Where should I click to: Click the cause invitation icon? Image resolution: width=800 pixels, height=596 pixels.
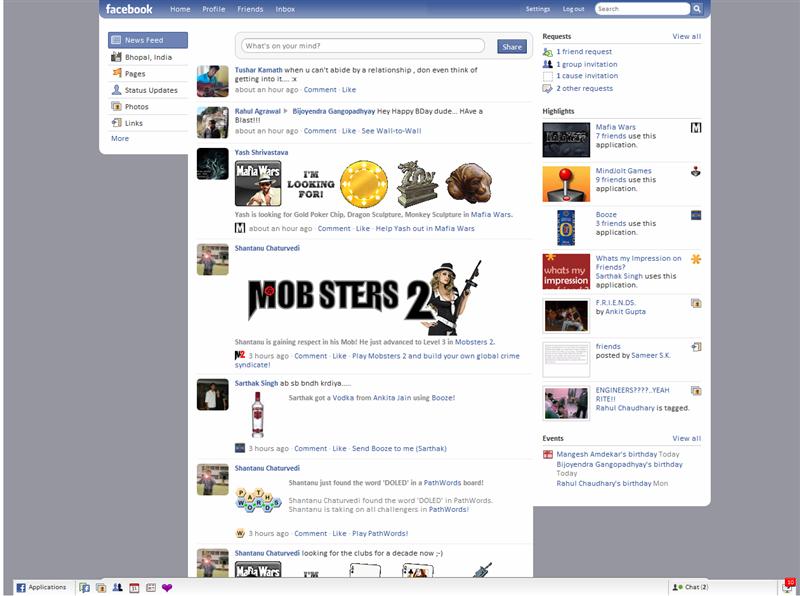click(x=547, y=76)
